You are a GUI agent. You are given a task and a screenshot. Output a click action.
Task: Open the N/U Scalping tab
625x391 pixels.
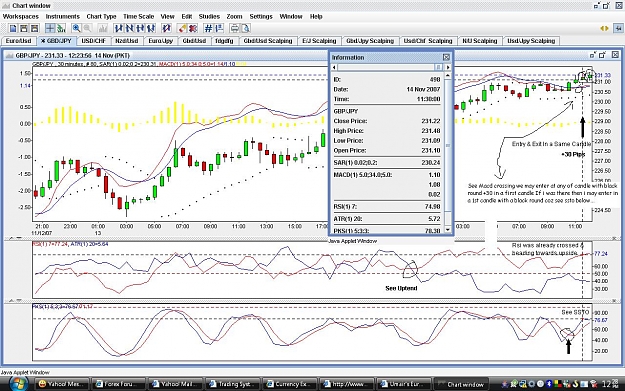pos(480,41)
